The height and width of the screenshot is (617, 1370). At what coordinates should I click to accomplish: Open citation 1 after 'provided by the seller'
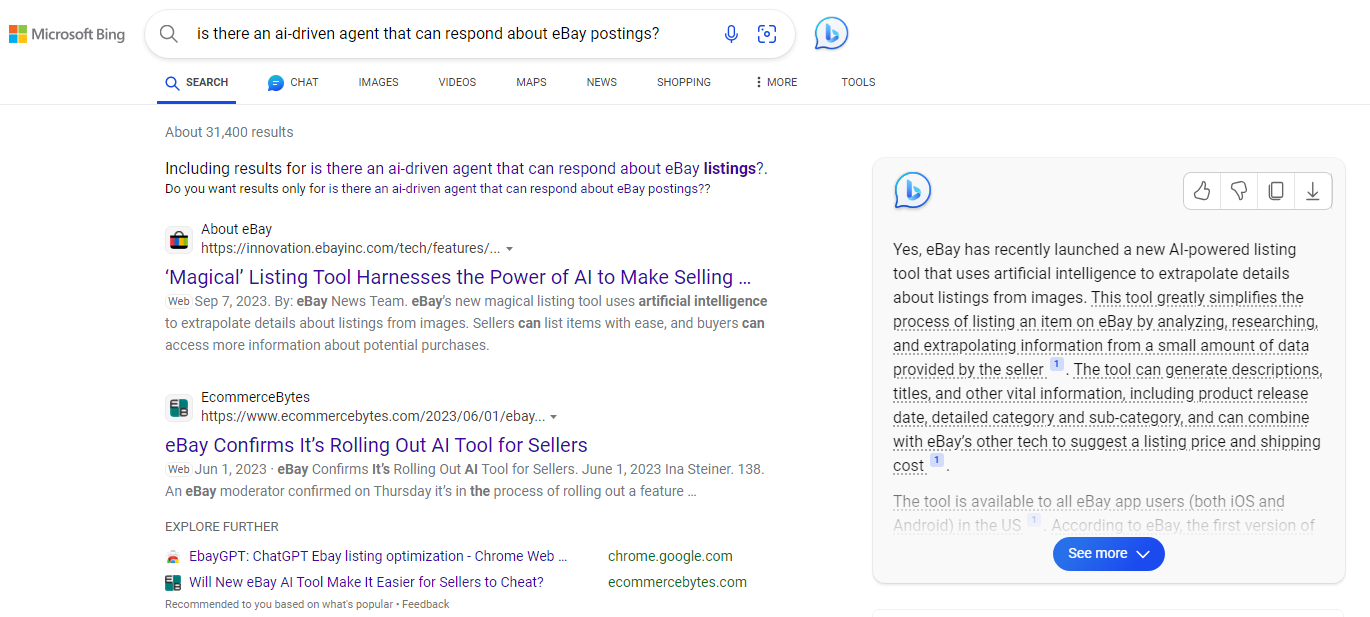[x=1057, y=364]
